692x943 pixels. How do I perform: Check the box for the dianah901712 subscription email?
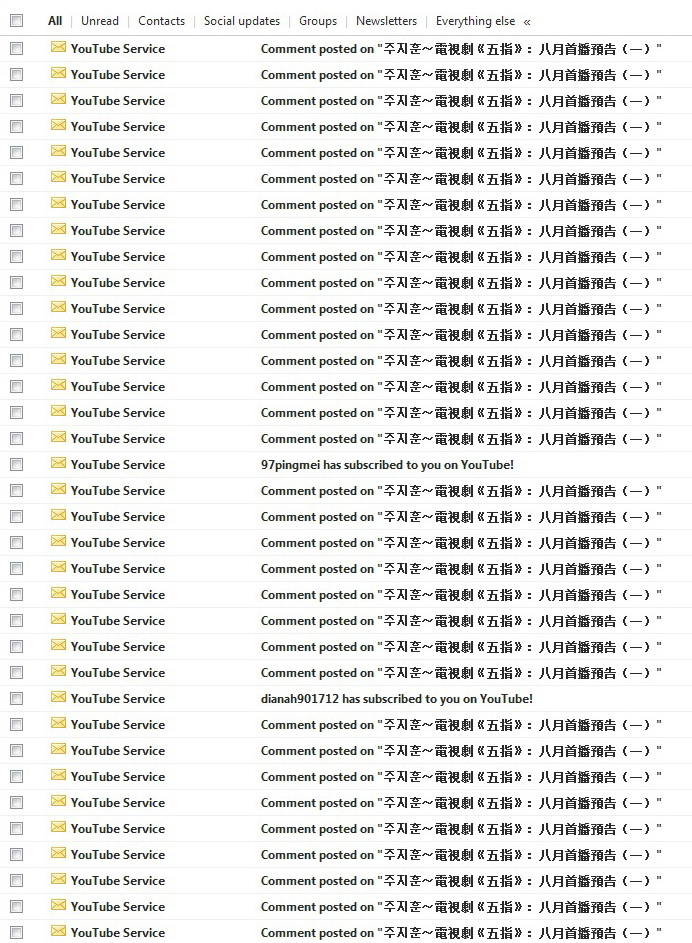(x=16, y=699)
